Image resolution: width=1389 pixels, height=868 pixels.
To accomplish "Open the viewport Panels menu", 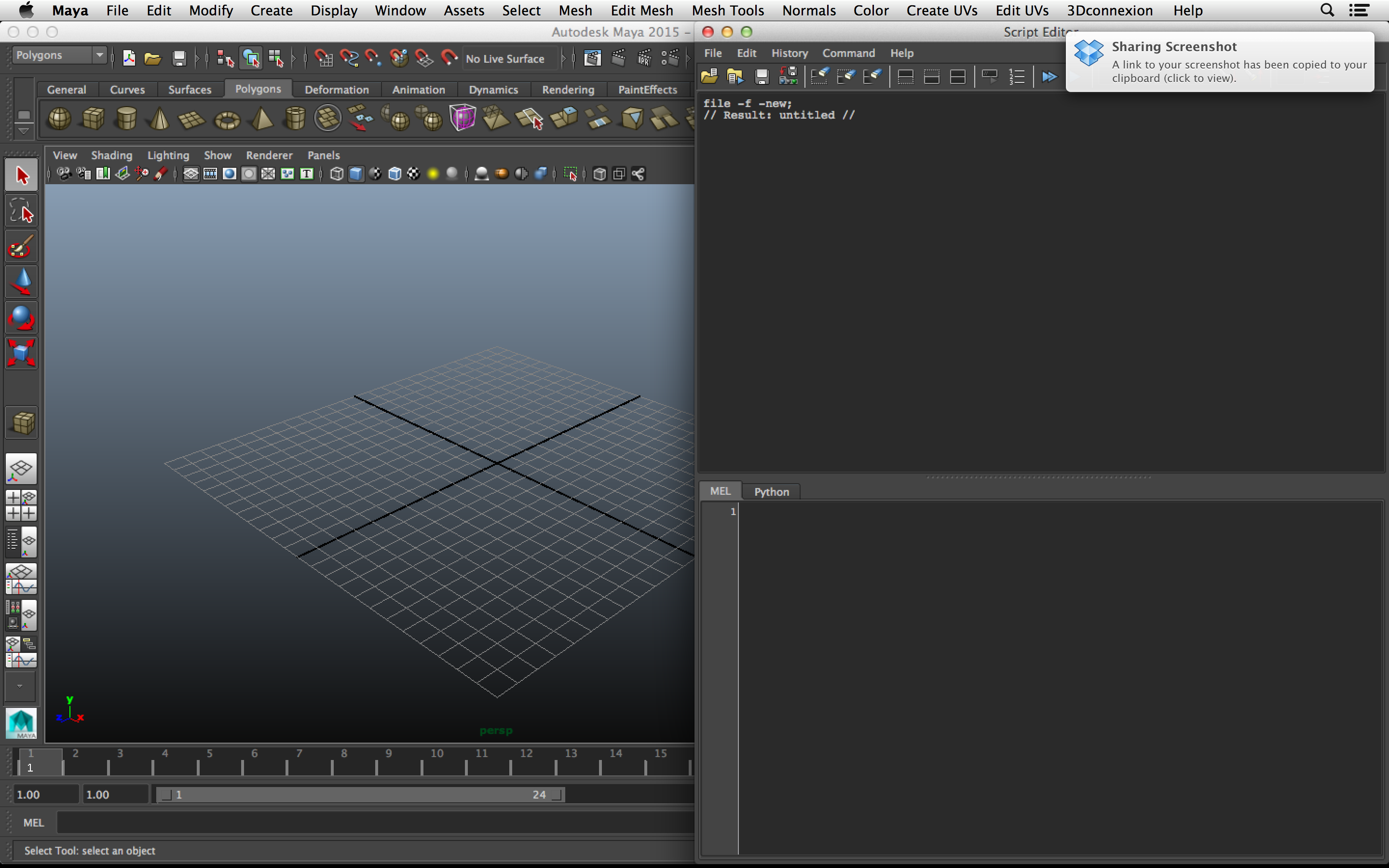I will click(x=323, y=155).
